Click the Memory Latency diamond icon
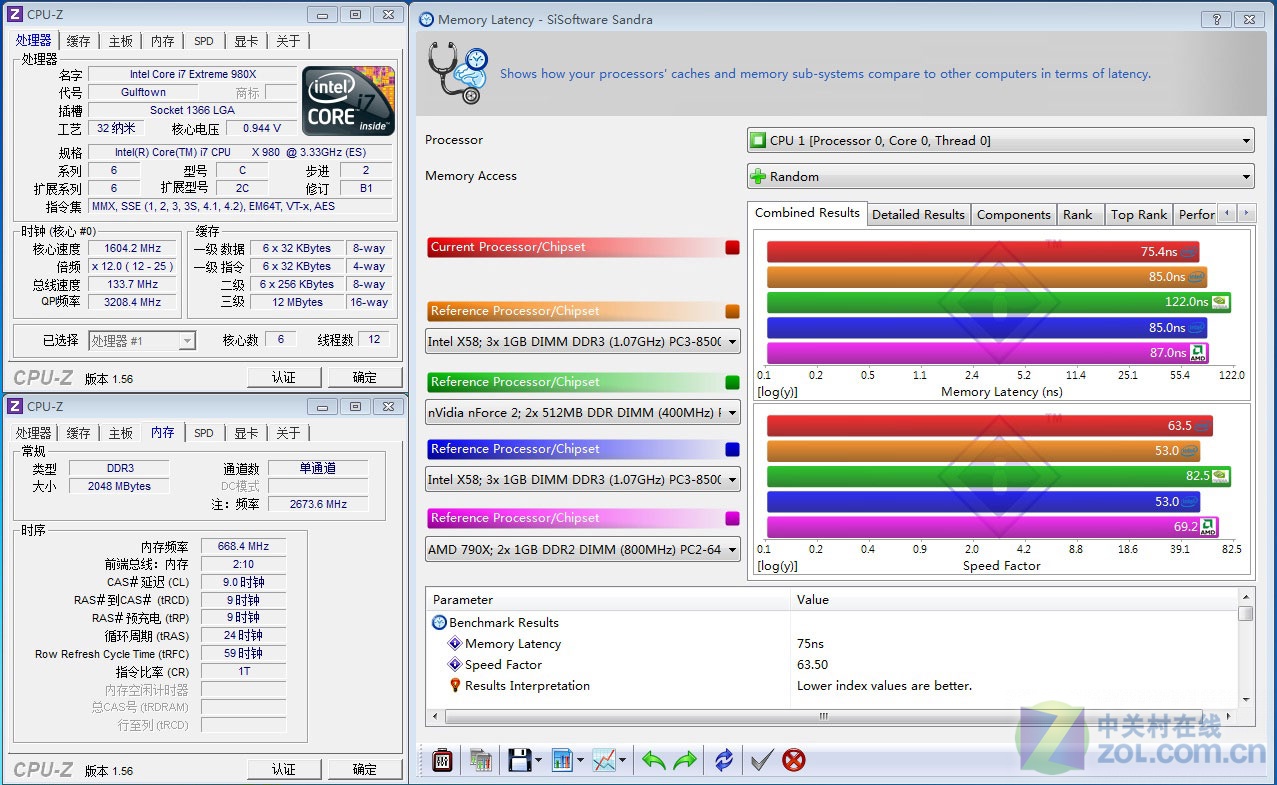Screen dimensions: 1277x785 [x=455, y=644]
